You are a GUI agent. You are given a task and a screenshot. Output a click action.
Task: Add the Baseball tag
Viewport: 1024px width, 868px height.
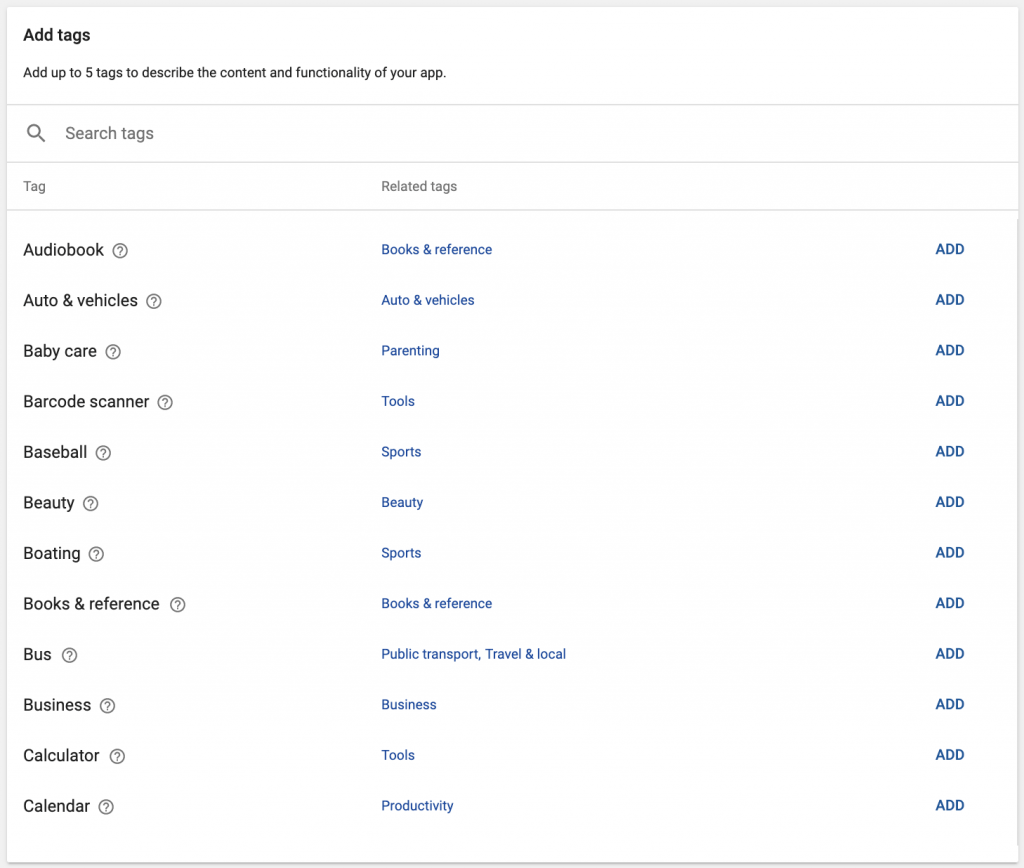(x=949, y=451)
